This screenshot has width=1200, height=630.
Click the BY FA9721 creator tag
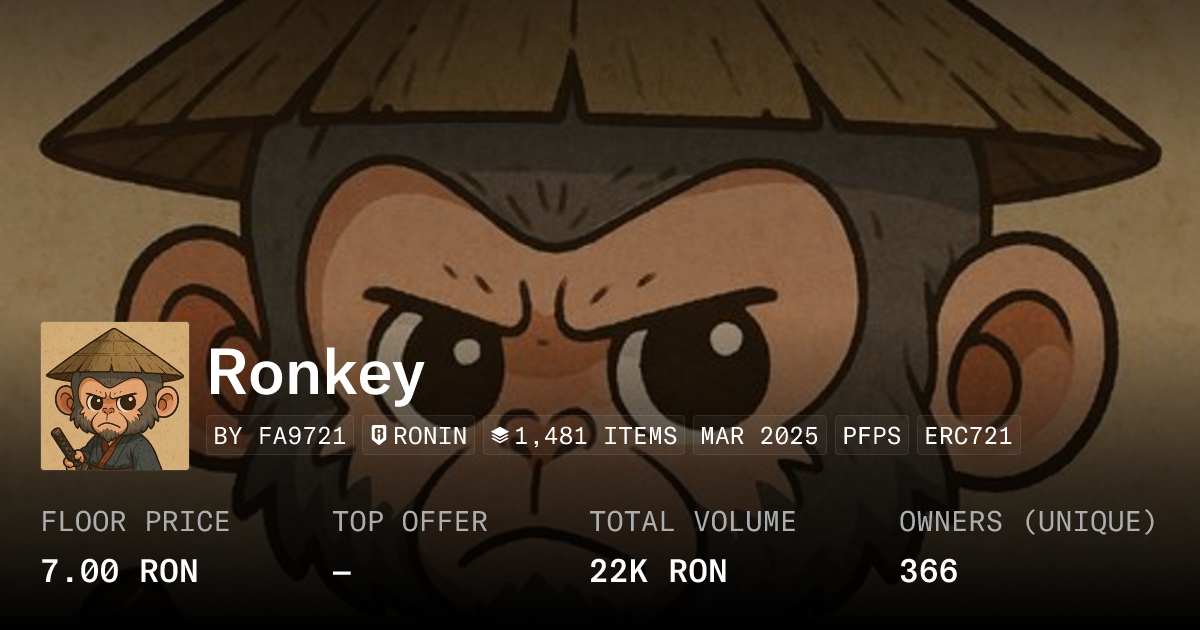click(280, 436)
